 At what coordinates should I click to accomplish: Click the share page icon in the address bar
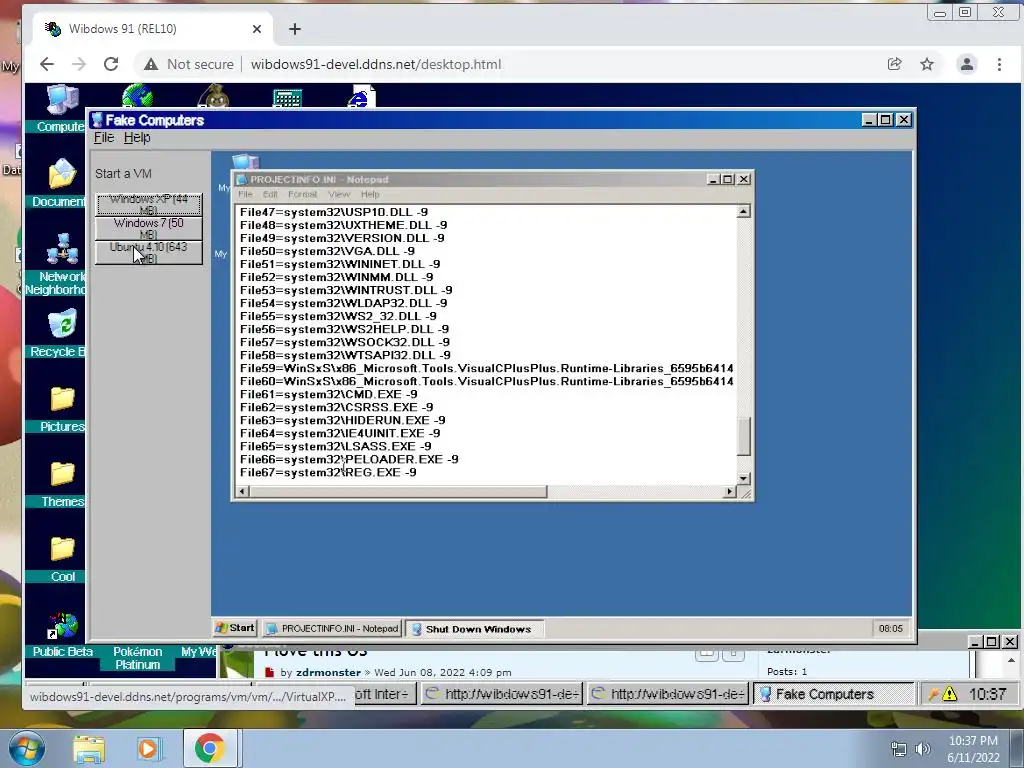[x=894, y=64]
